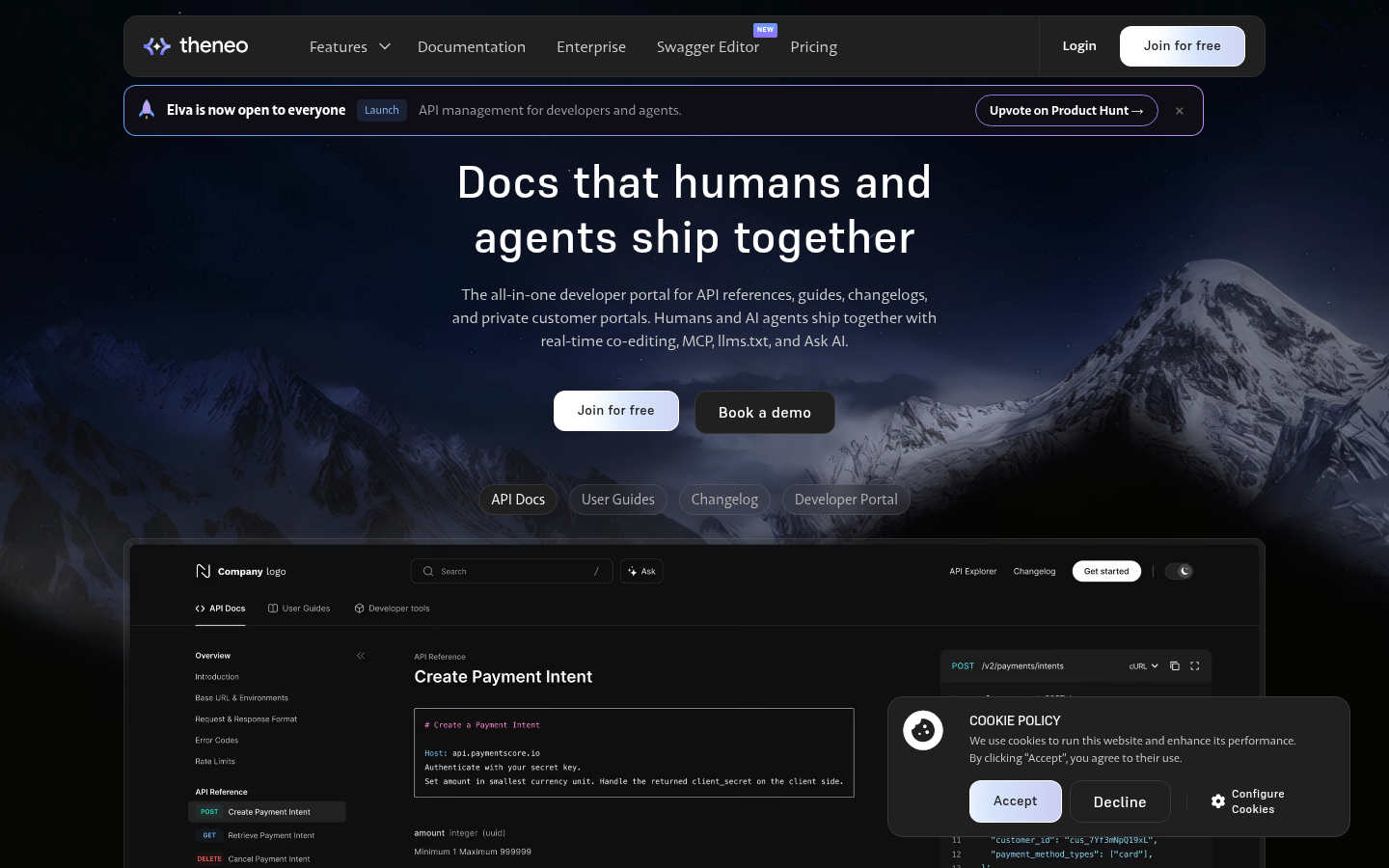
Task: Open the cURL language dropdown
Action: point(1144,665)
